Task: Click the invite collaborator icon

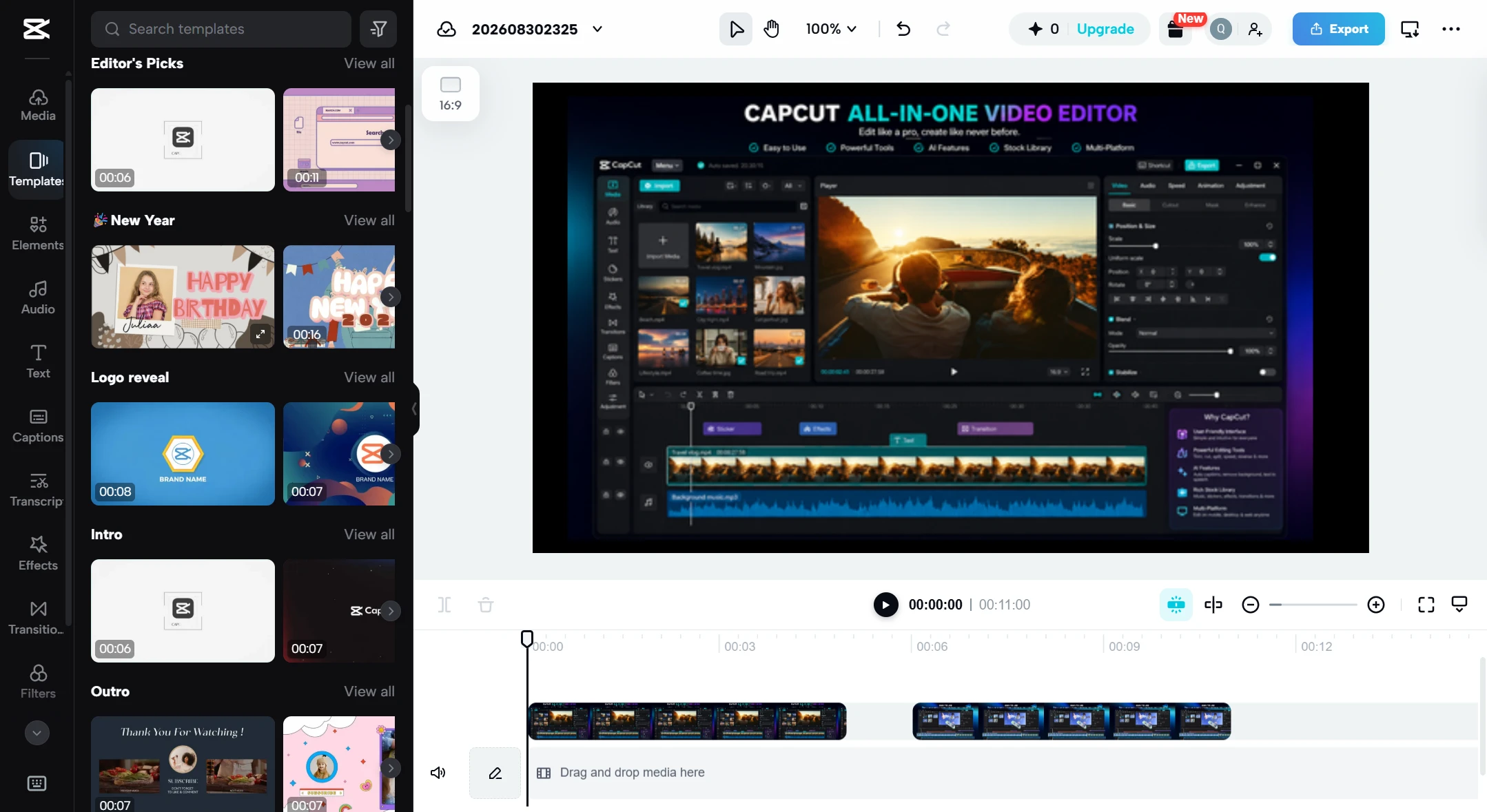Action: click(x=1255, y=29)
